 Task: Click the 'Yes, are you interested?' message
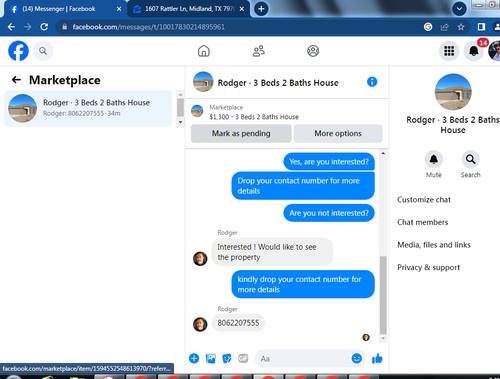[x=329, y=162]
